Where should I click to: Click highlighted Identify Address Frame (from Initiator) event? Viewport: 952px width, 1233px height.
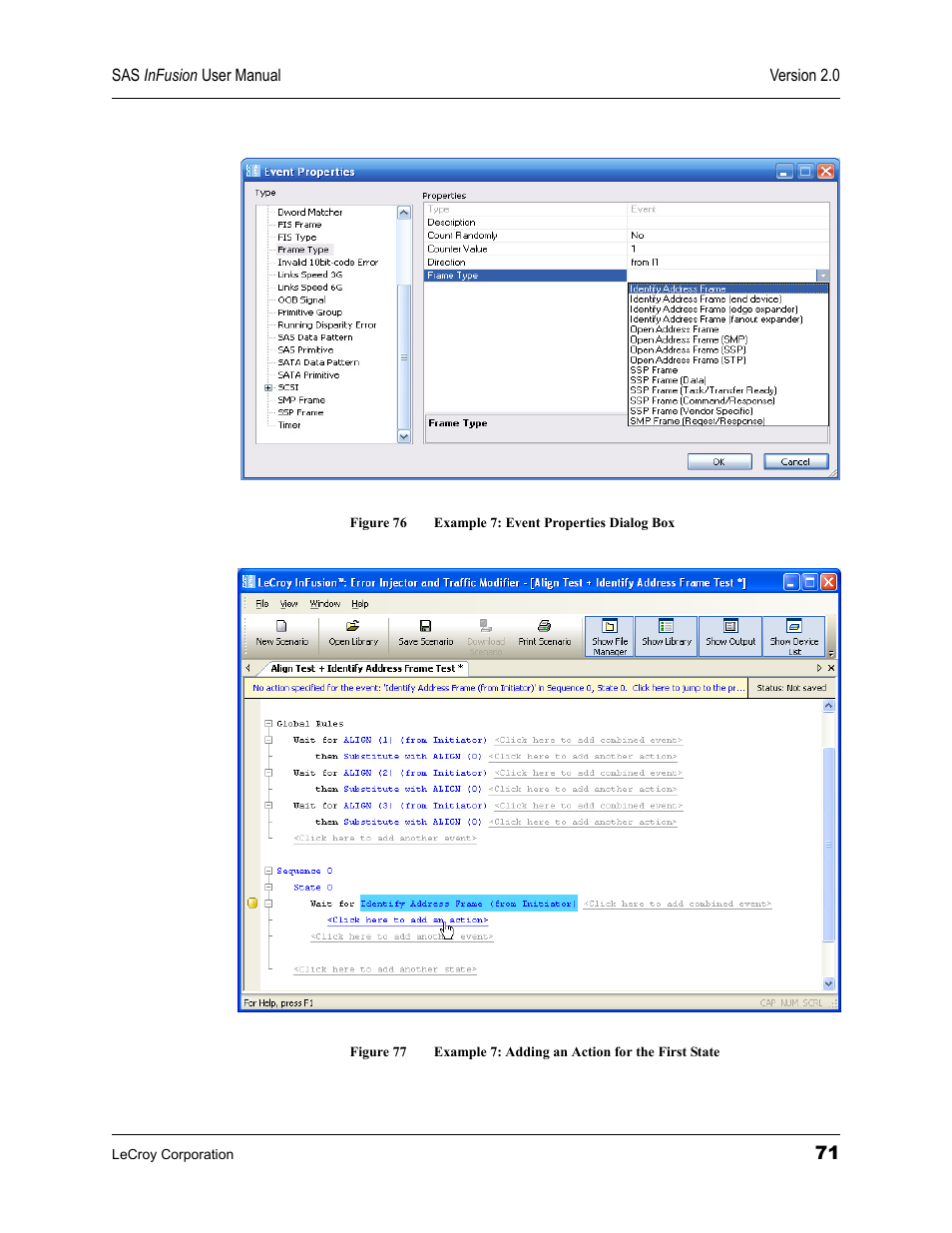click(x=468, y=904)
